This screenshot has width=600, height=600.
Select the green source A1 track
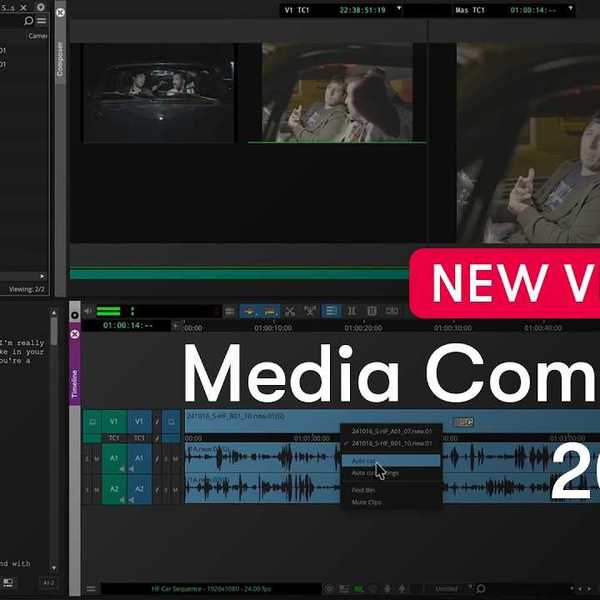click(x=114, y=458)
